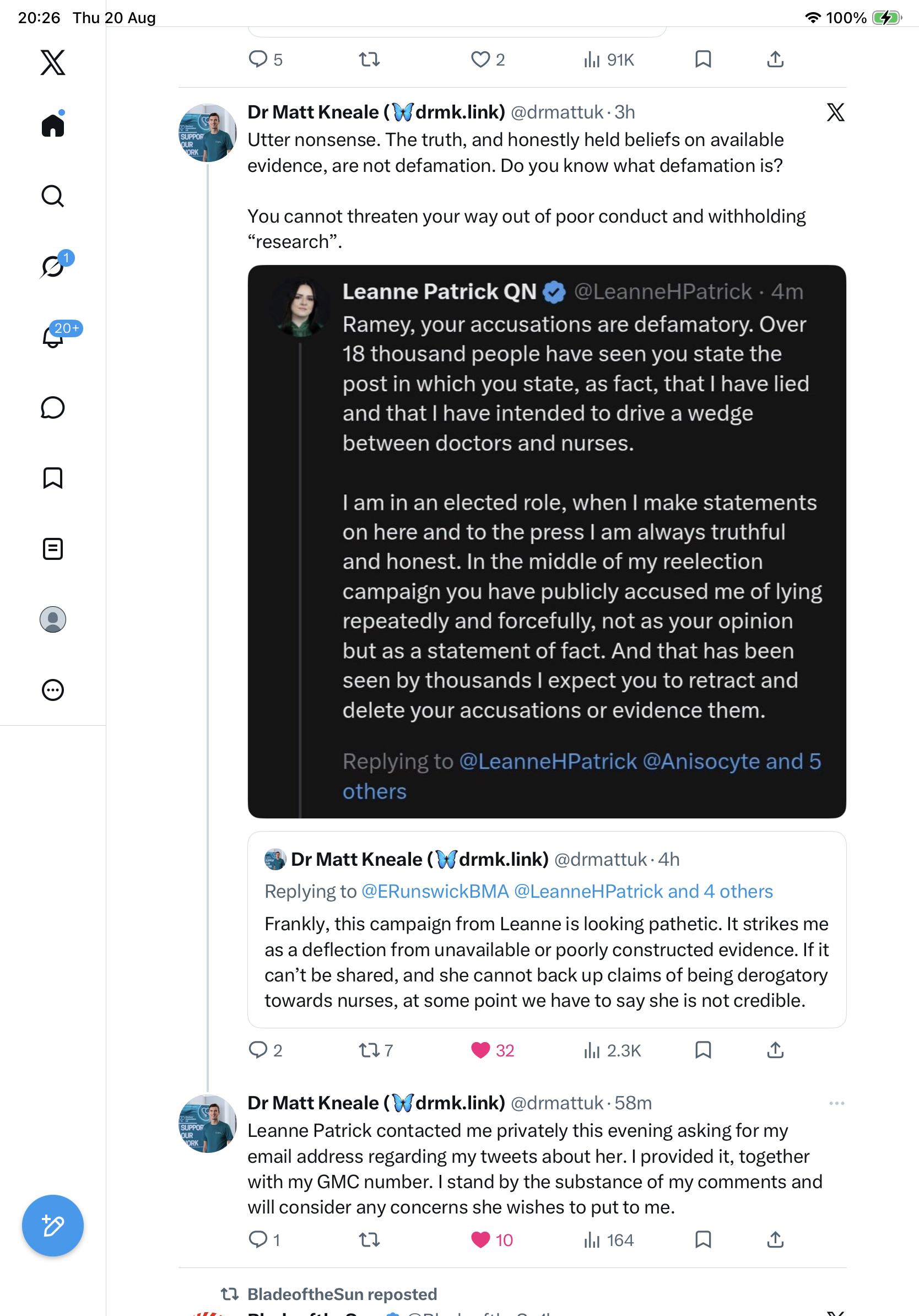Open the X home logo in the sidebar

click(53, 62)
